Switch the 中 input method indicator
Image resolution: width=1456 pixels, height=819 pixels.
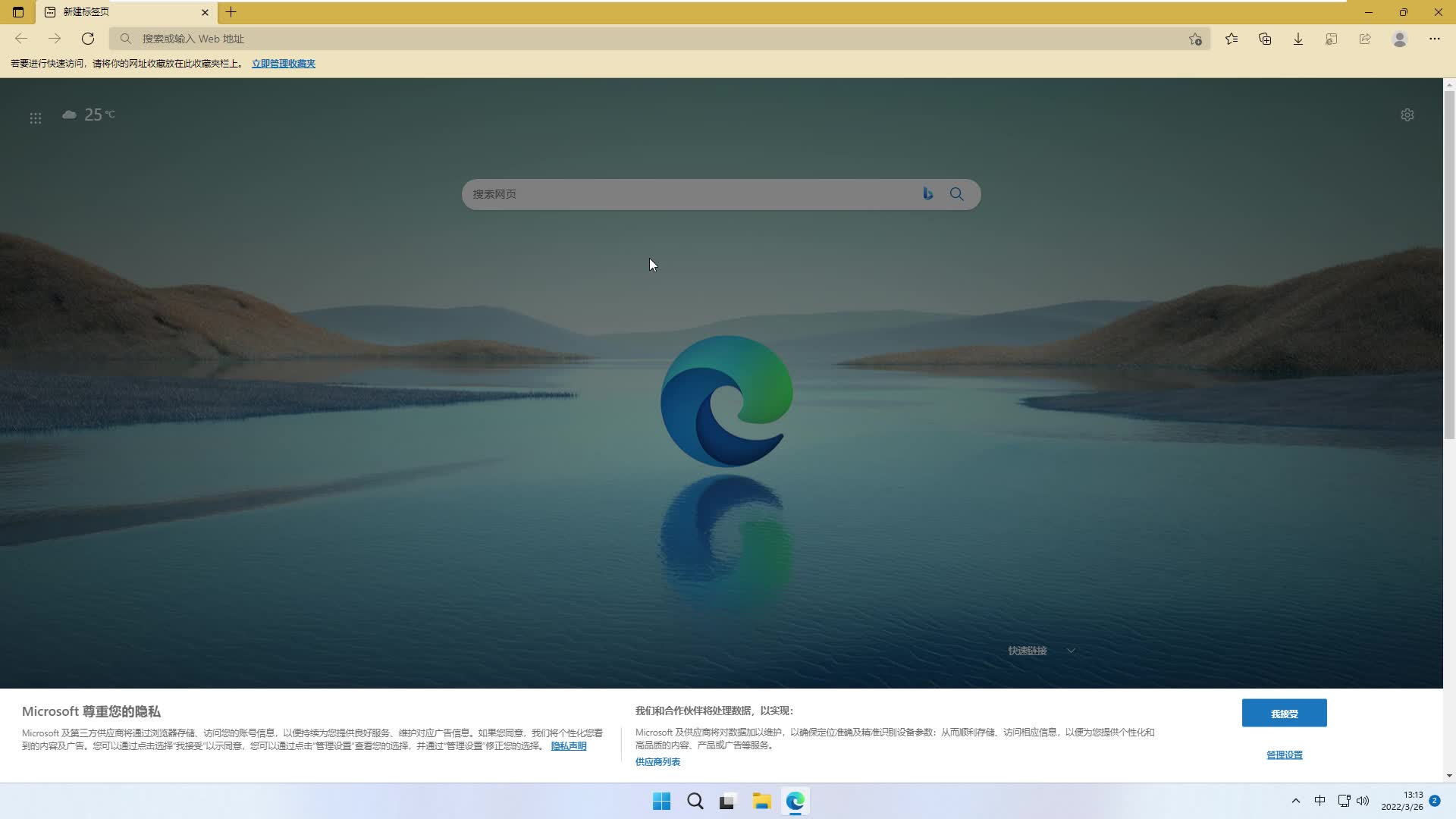pyautogui.click(x=1320, y=801)
